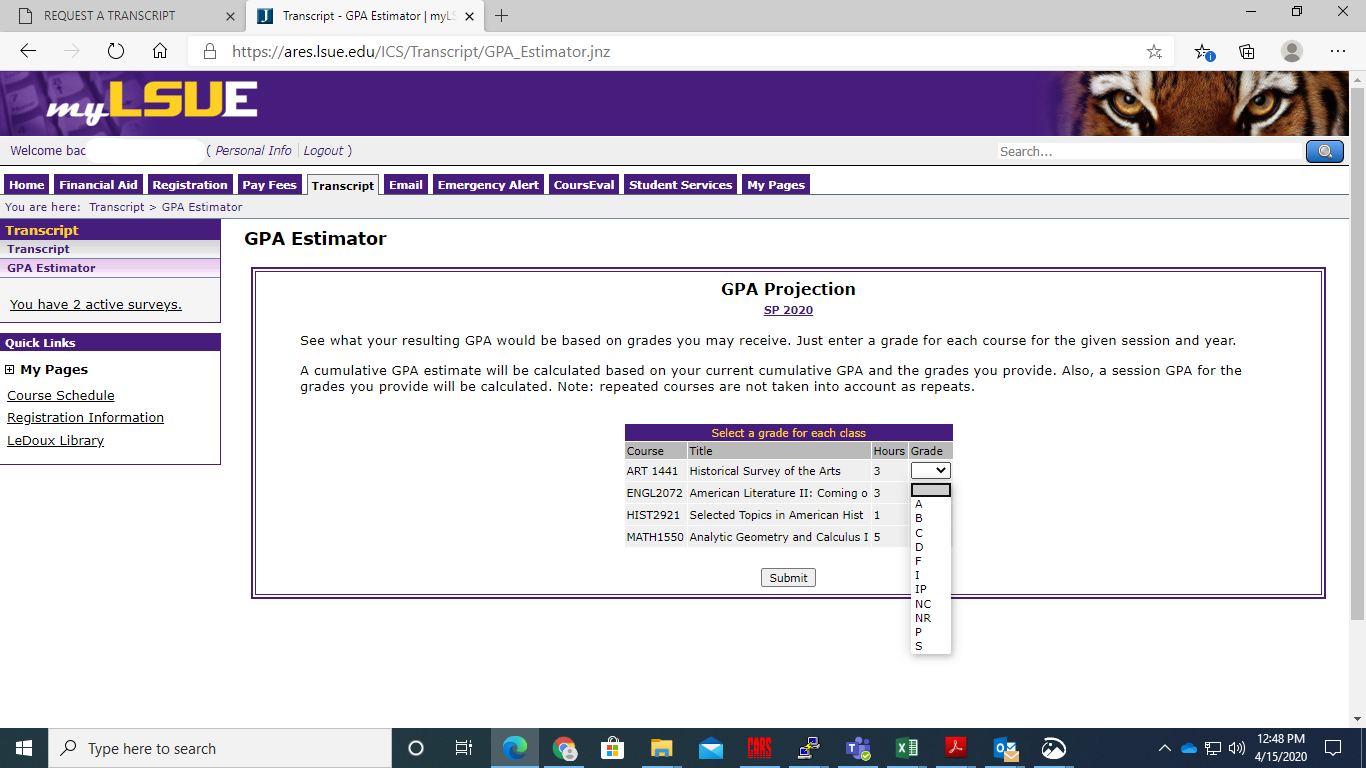1366x768 pixels.
Task: Open the Personal Info link
Action: pyautogui.click(x=254, y=151)
